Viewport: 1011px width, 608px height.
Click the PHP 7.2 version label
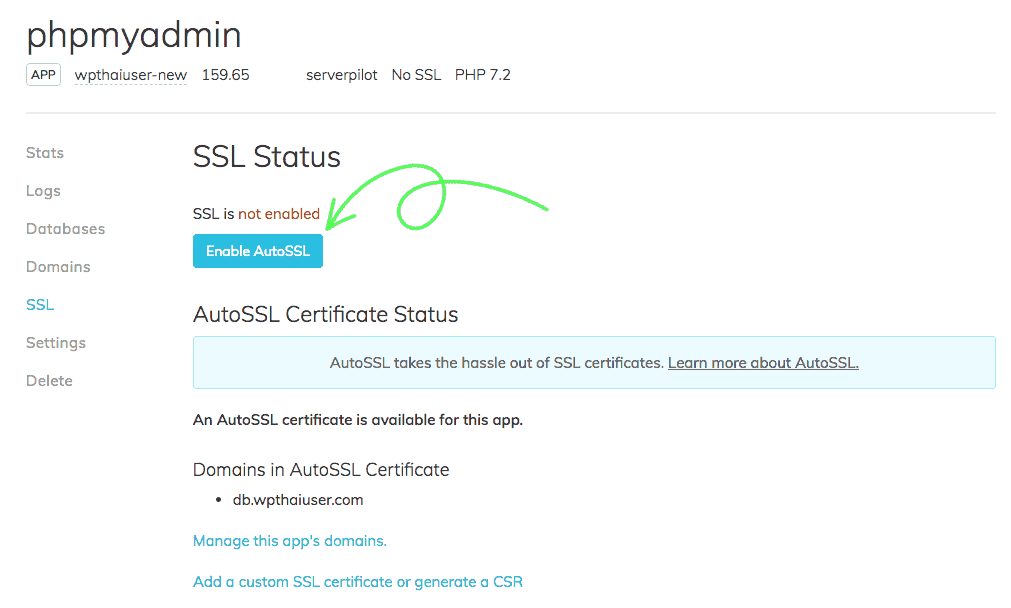[x=483, y=75]
